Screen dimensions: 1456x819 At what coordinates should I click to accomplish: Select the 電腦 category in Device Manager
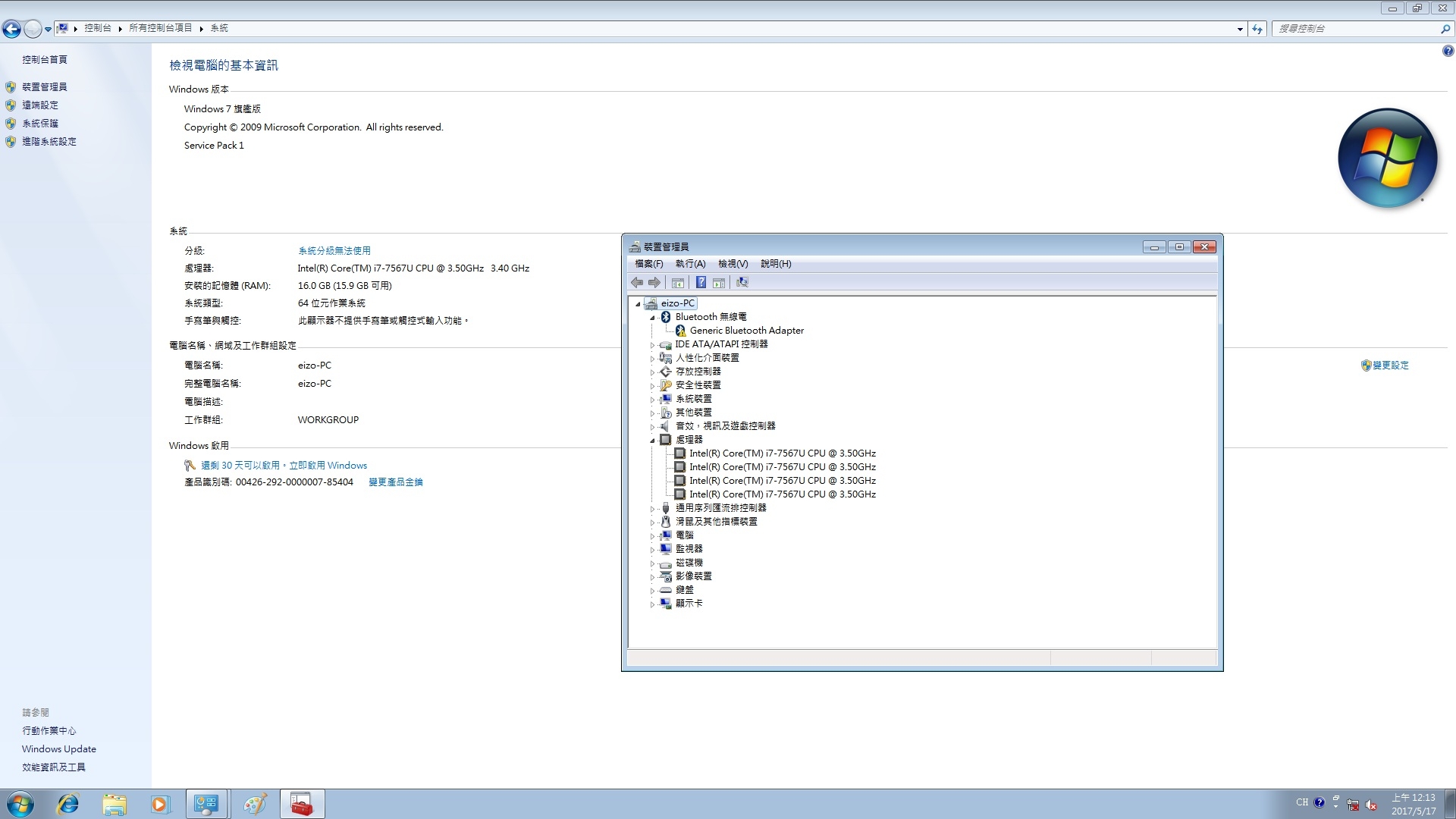[684, 535]
